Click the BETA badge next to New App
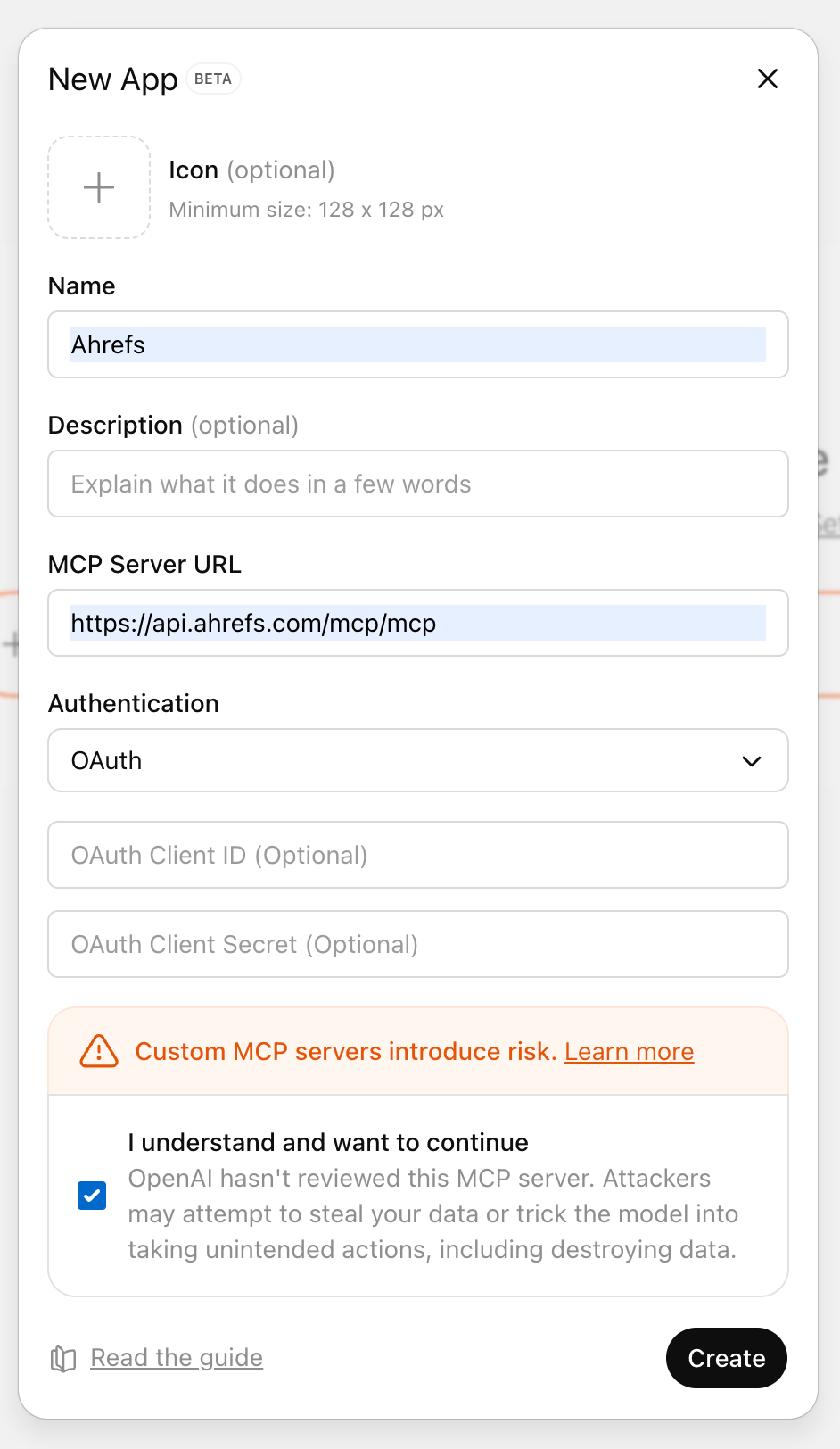Image resolution: width=840 pixels, height=1449 pixels. coord(213,79)
